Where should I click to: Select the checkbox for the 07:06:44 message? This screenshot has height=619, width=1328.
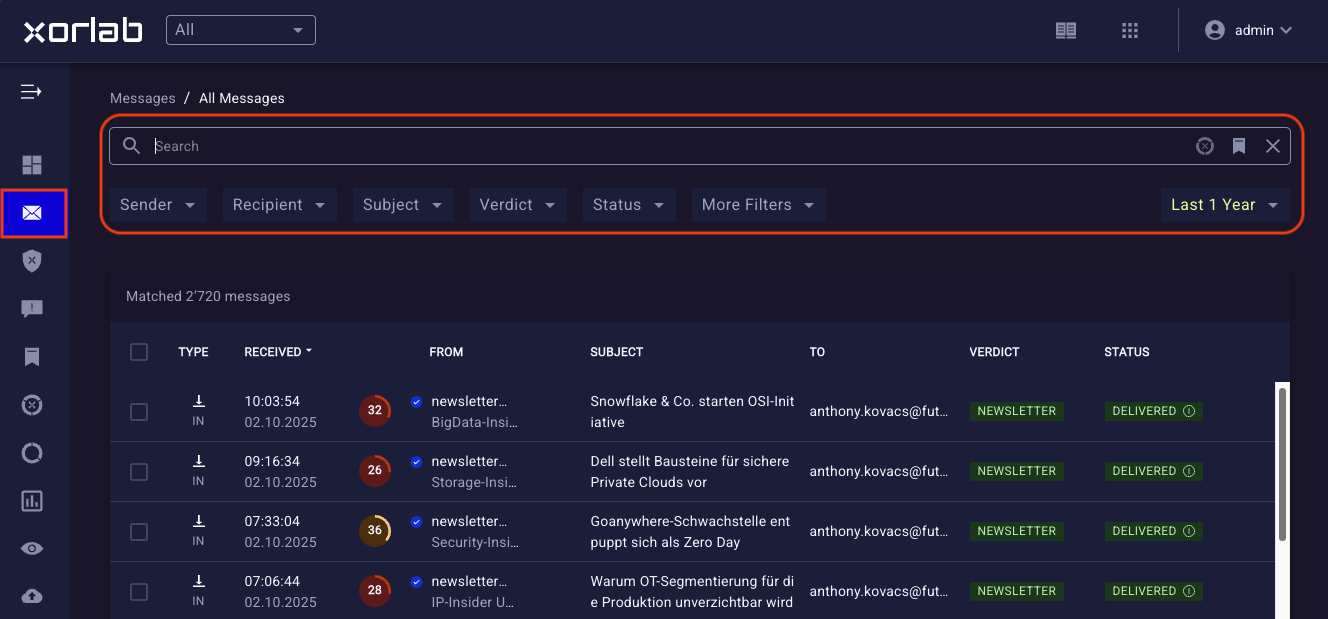click(x=139, y=592)
